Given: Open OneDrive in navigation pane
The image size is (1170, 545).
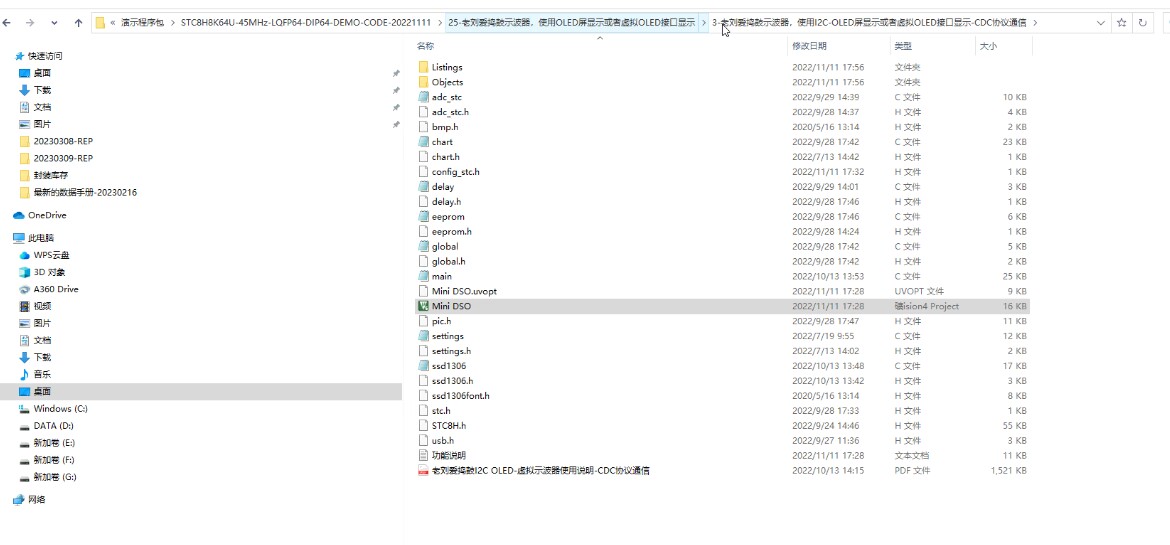Looking at the screenshot, I should pos(47,215).
